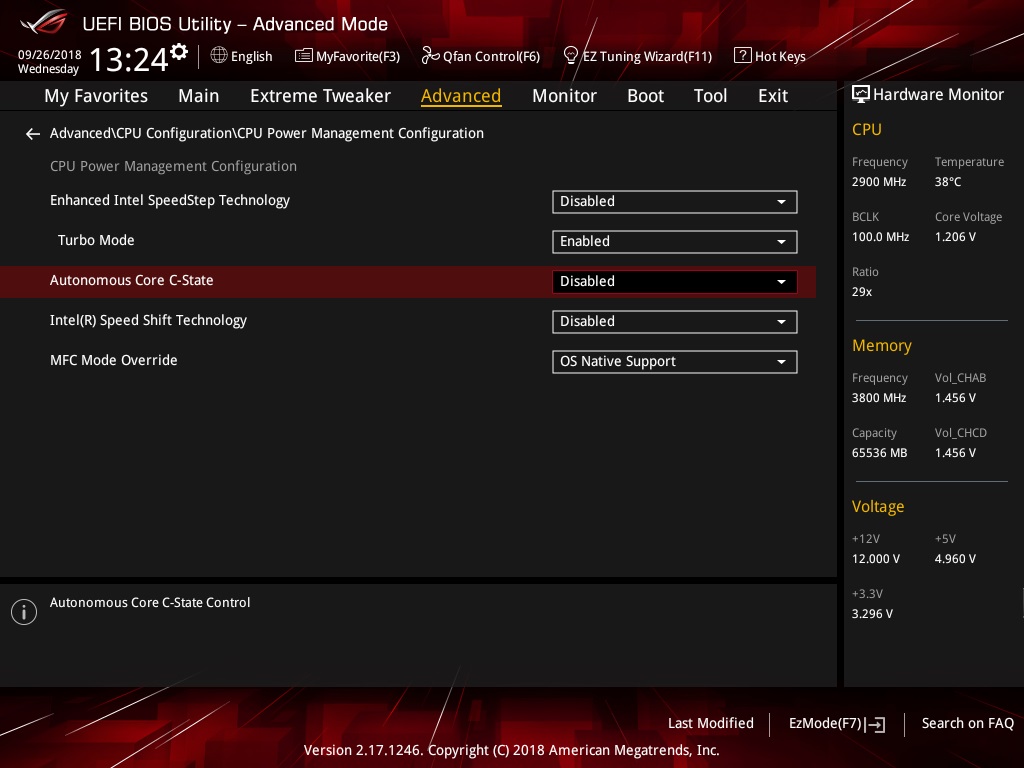The height and width of the screenshot is (768, 1024).
Task: Click the Hardware Monitor screen icon
Action: coord(861,95)
